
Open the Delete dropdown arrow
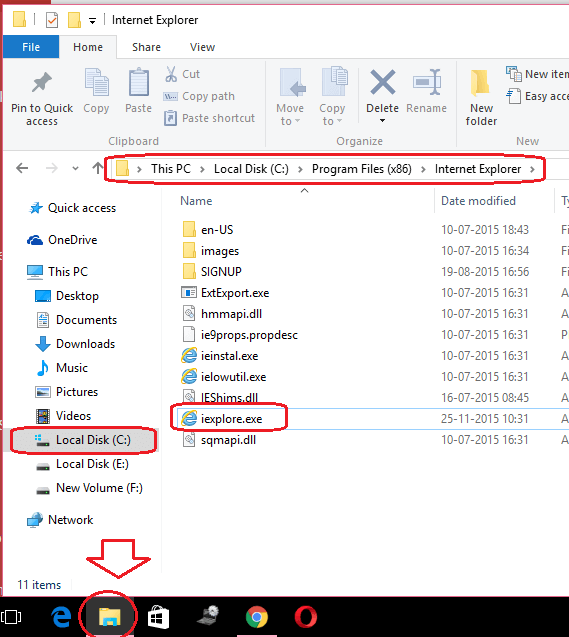[x=382, y=121]
